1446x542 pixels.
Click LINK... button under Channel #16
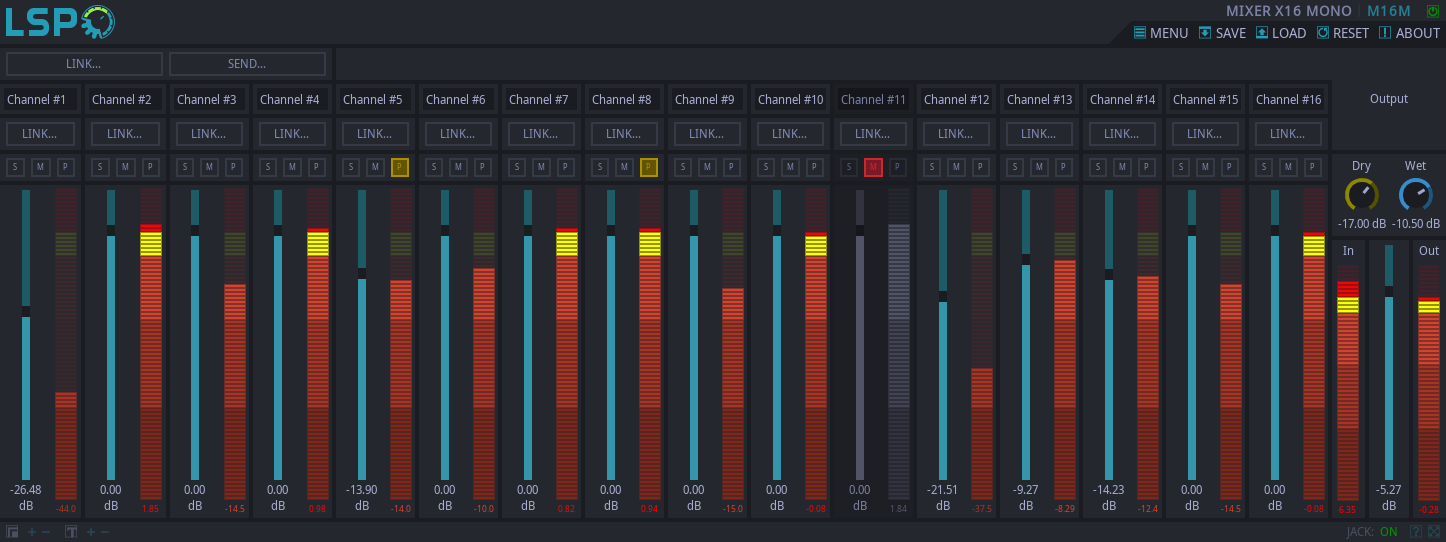(1287, 133)
